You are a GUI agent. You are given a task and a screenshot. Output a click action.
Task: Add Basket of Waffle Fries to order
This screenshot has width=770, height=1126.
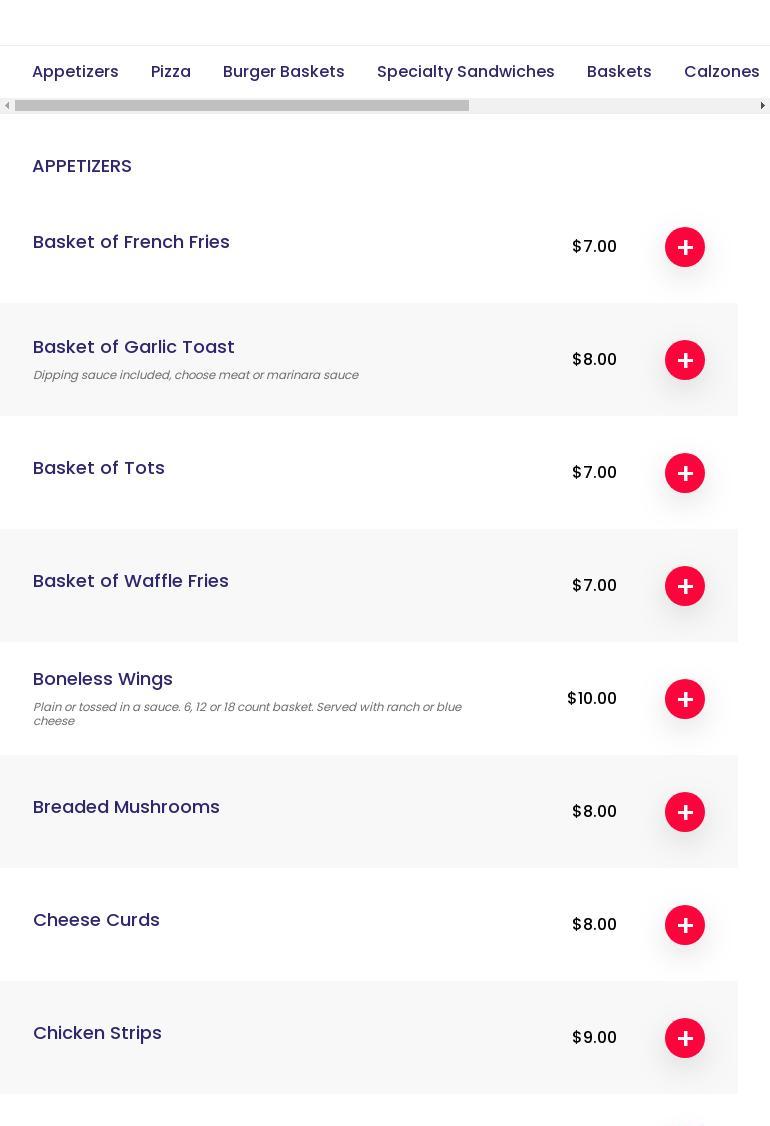[x=685, y=586]
